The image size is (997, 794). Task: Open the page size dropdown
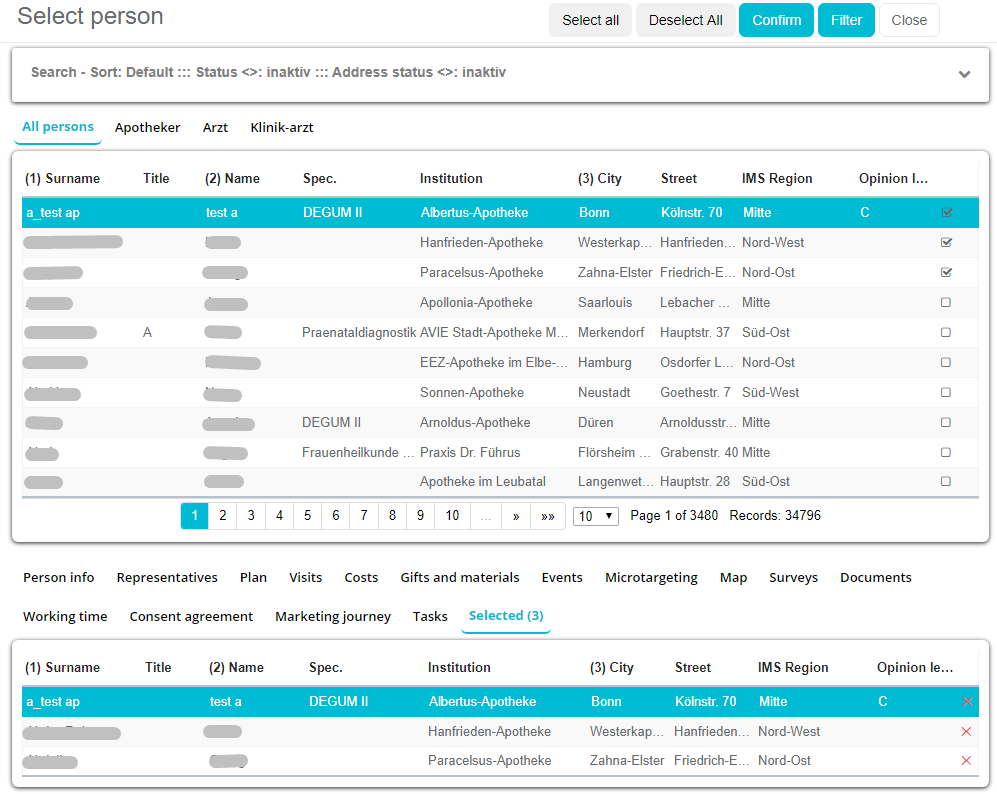pos(596,516)
